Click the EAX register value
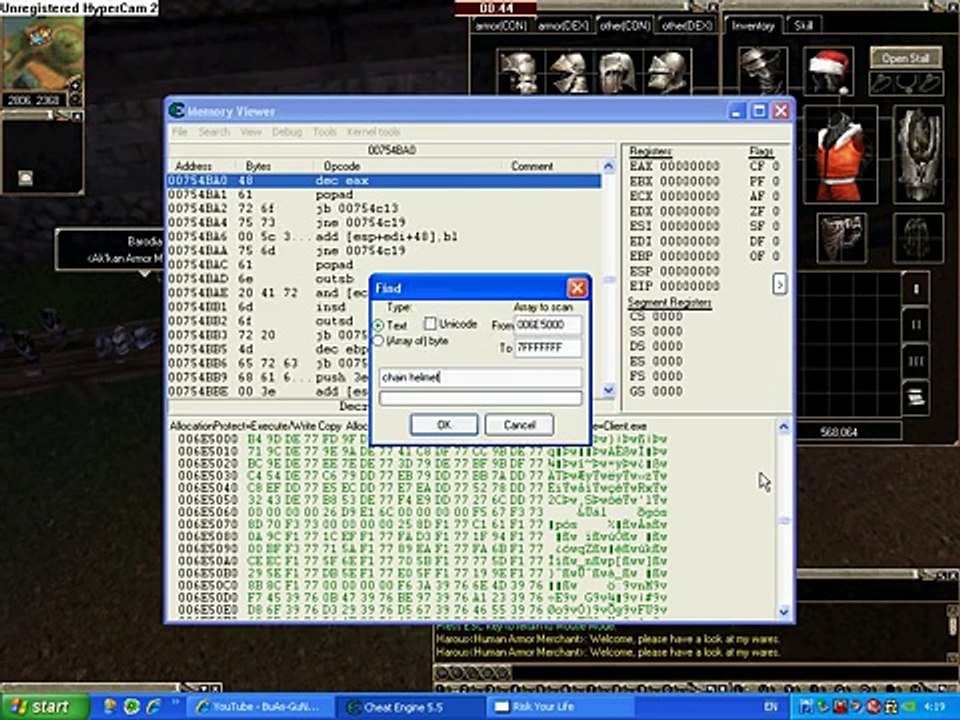960x720 pixels. pos(689,167)
